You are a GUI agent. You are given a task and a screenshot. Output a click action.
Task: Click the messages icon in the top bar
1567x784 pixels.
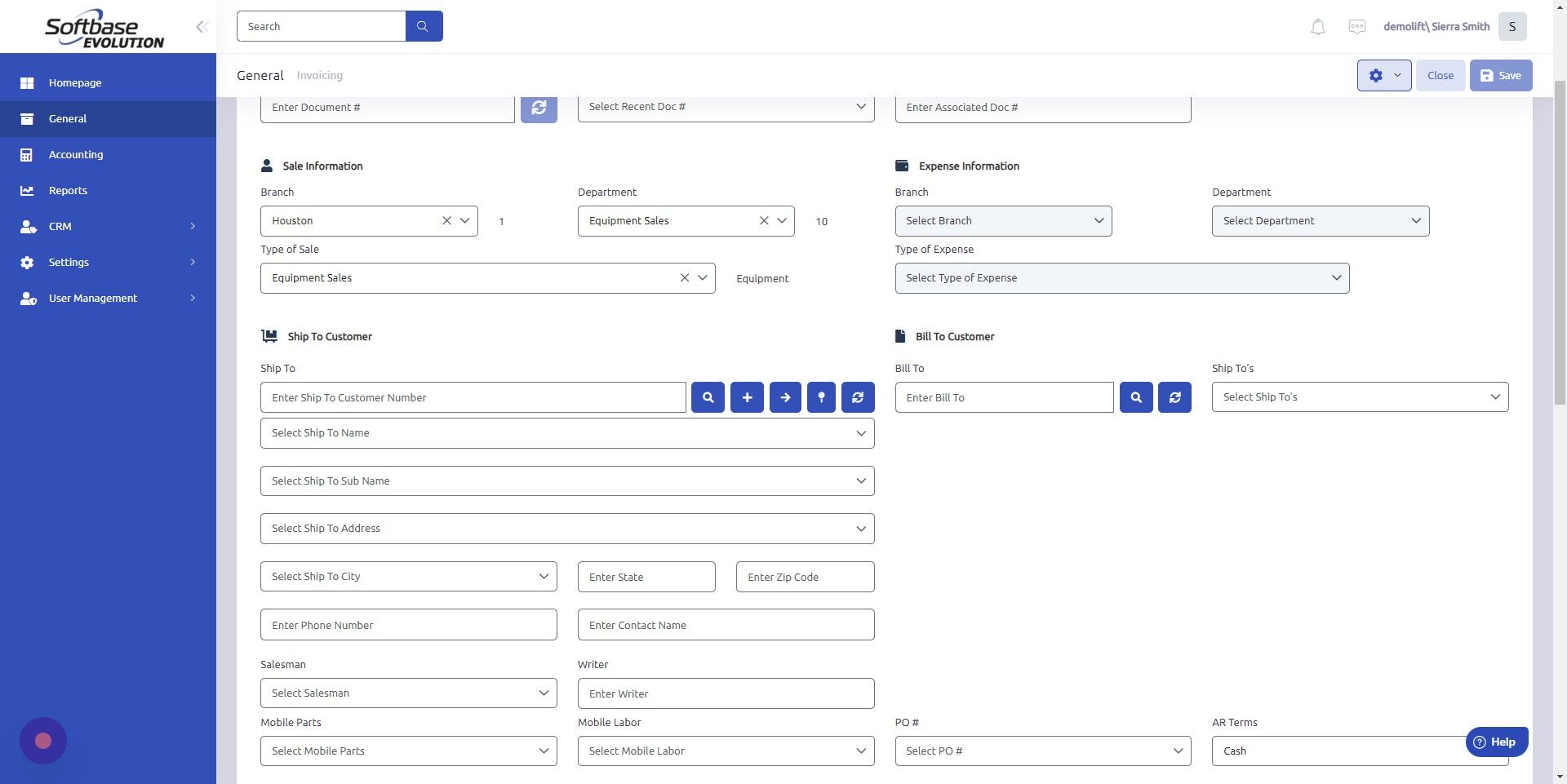click(x=1356, y=26)
